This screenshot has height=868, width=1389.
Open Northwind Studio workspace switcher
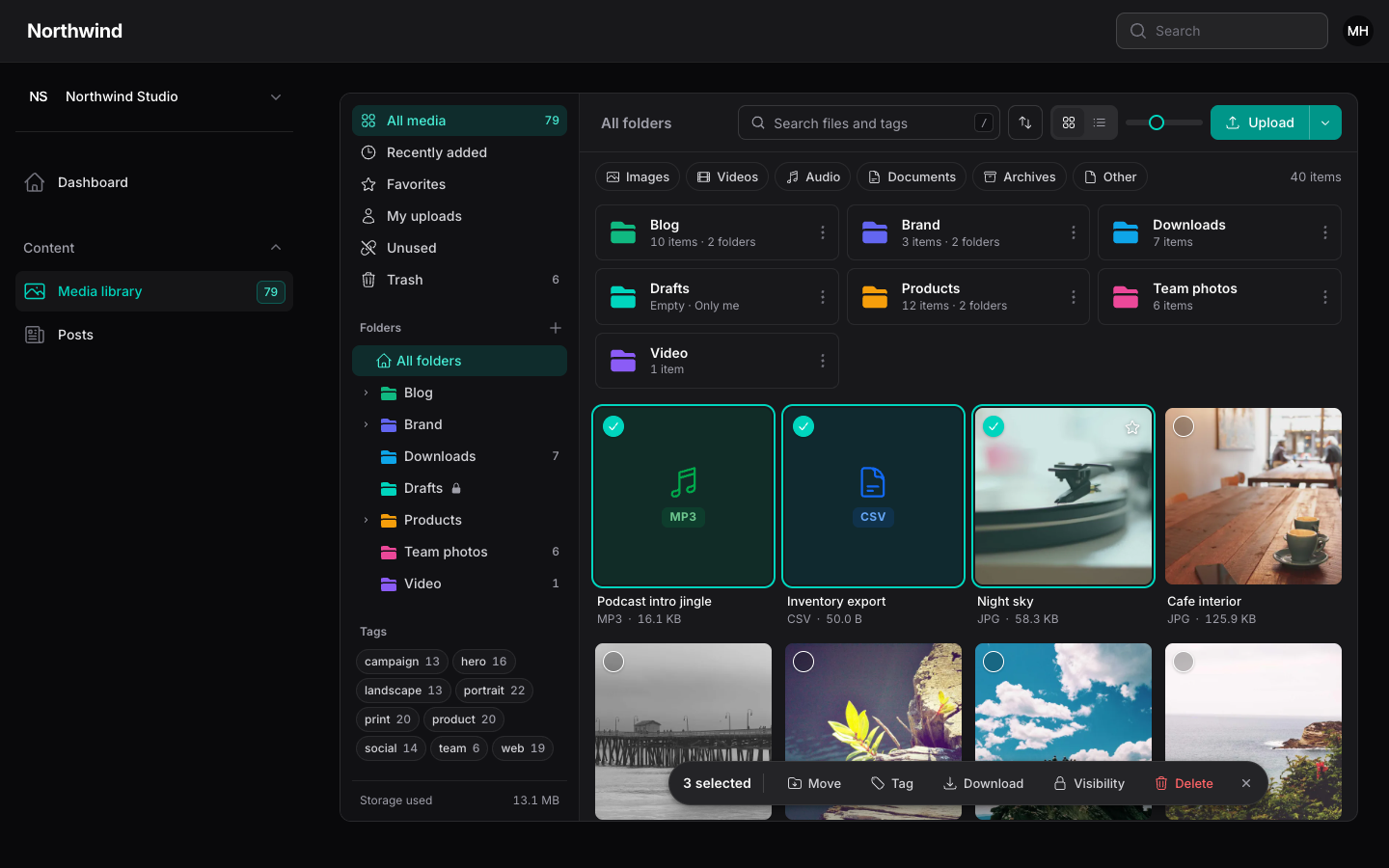click(154, 96)
